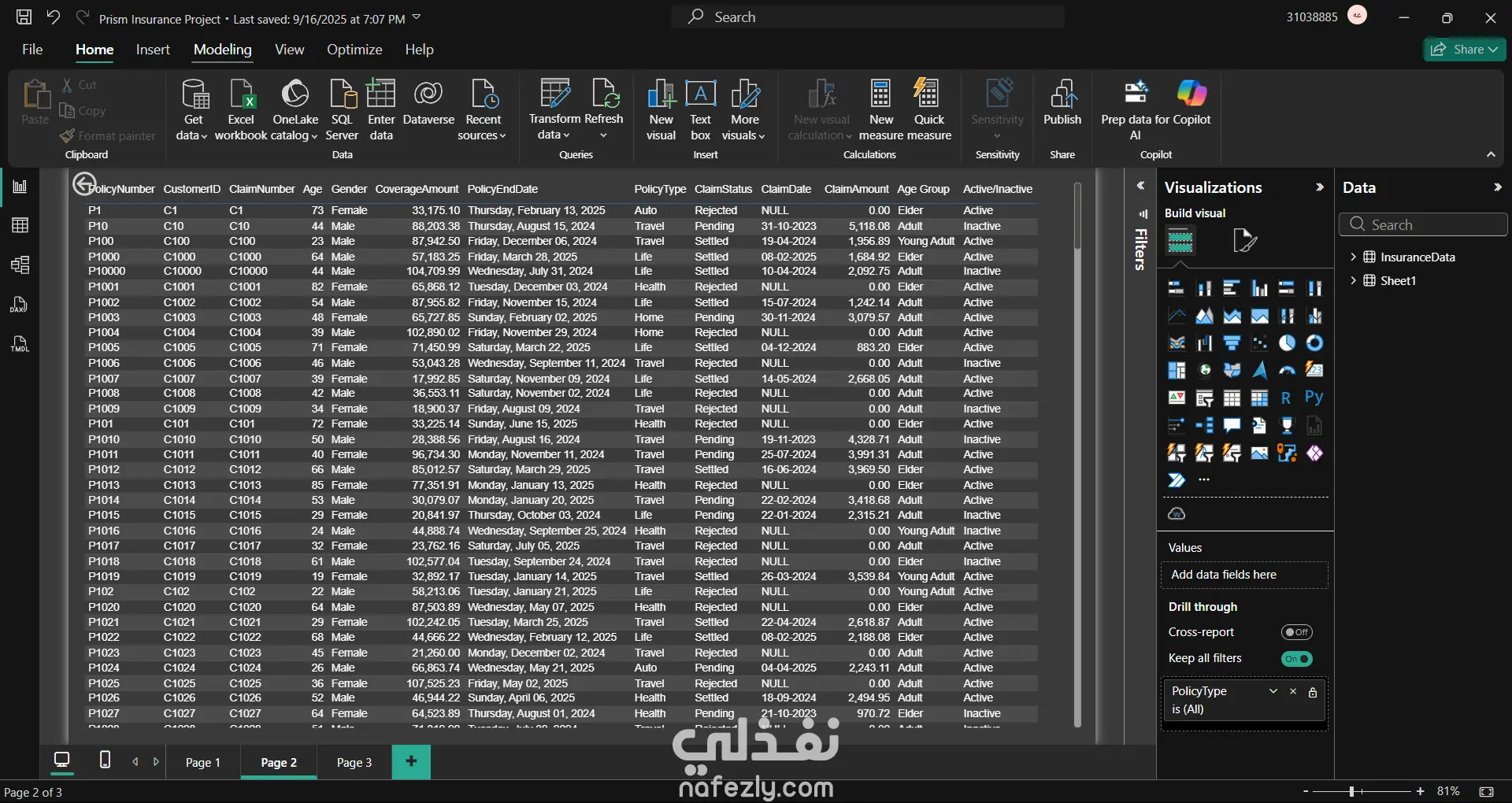Go to the Page 3 tab

pyautogui.click(x=354, y=762)
